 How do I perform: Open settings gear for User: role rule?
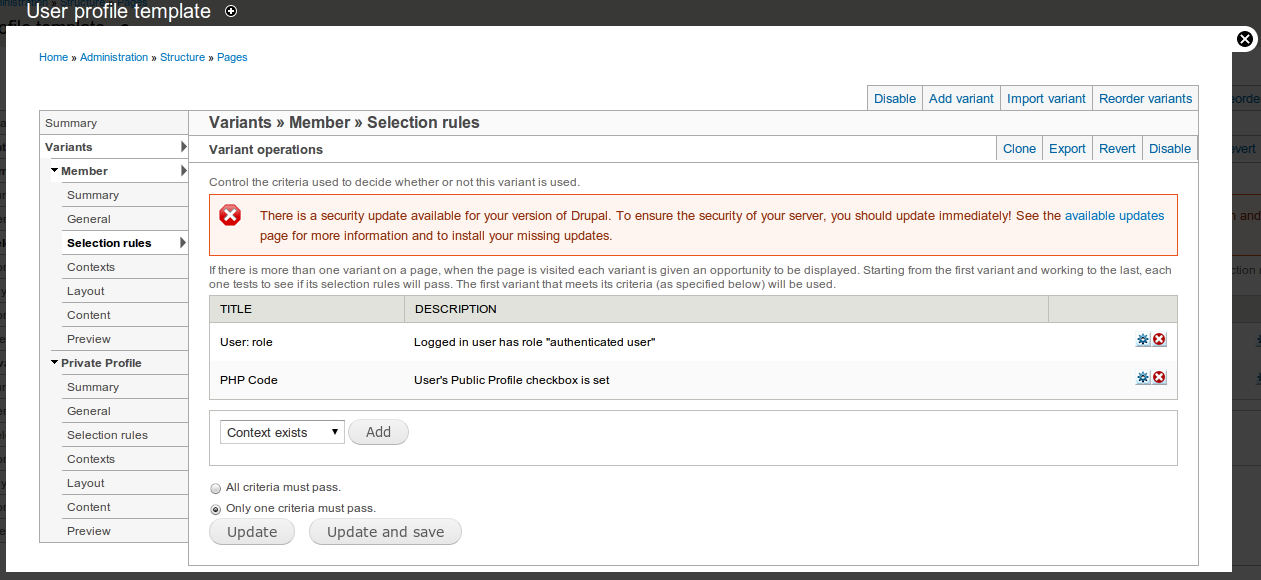point(1143,340)
